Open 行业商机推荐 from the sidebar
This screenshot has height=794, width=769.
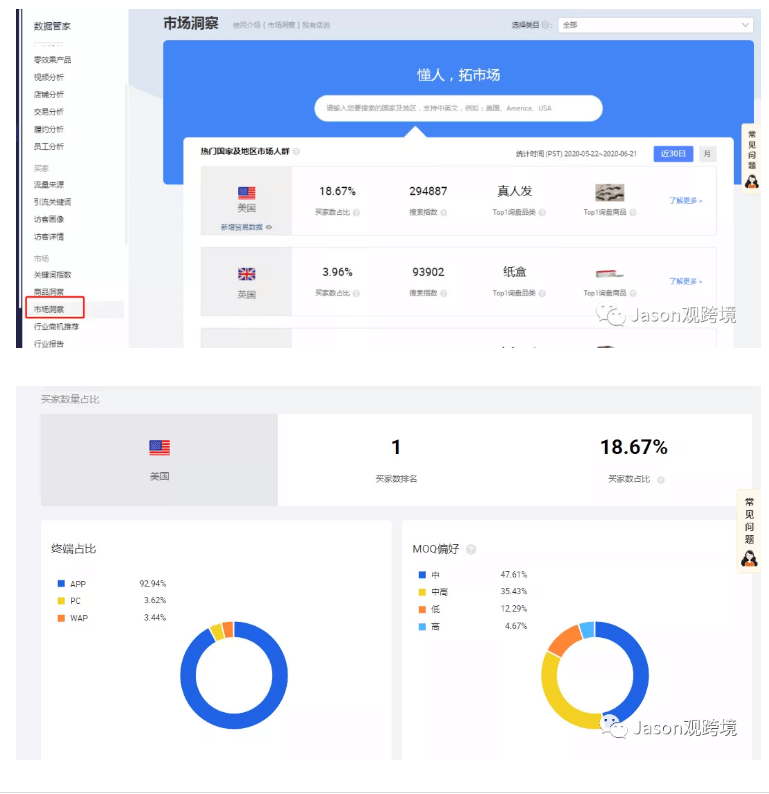(x=56, y=326)
